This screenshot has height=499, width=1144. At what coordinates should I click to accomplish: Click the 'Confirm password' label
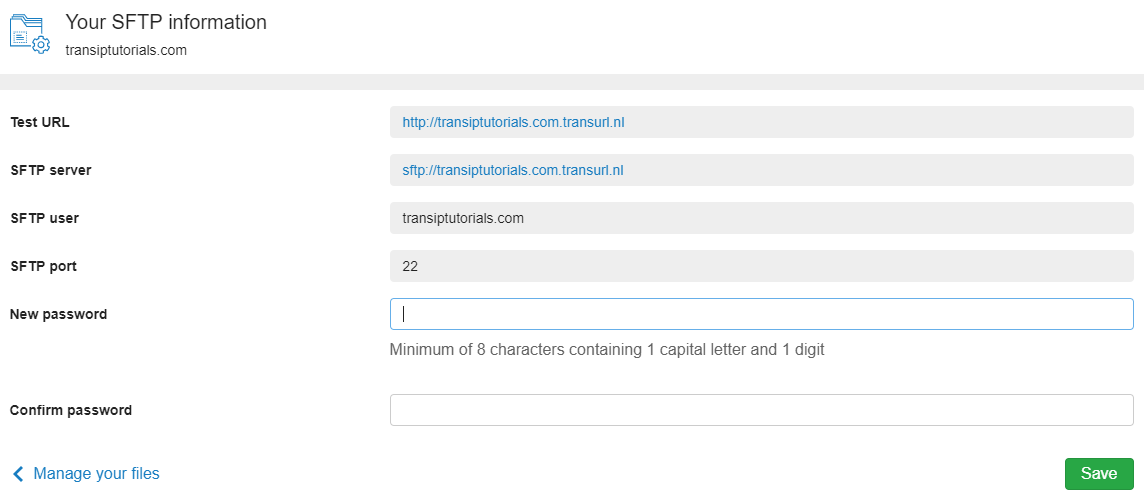click(71, 410)
